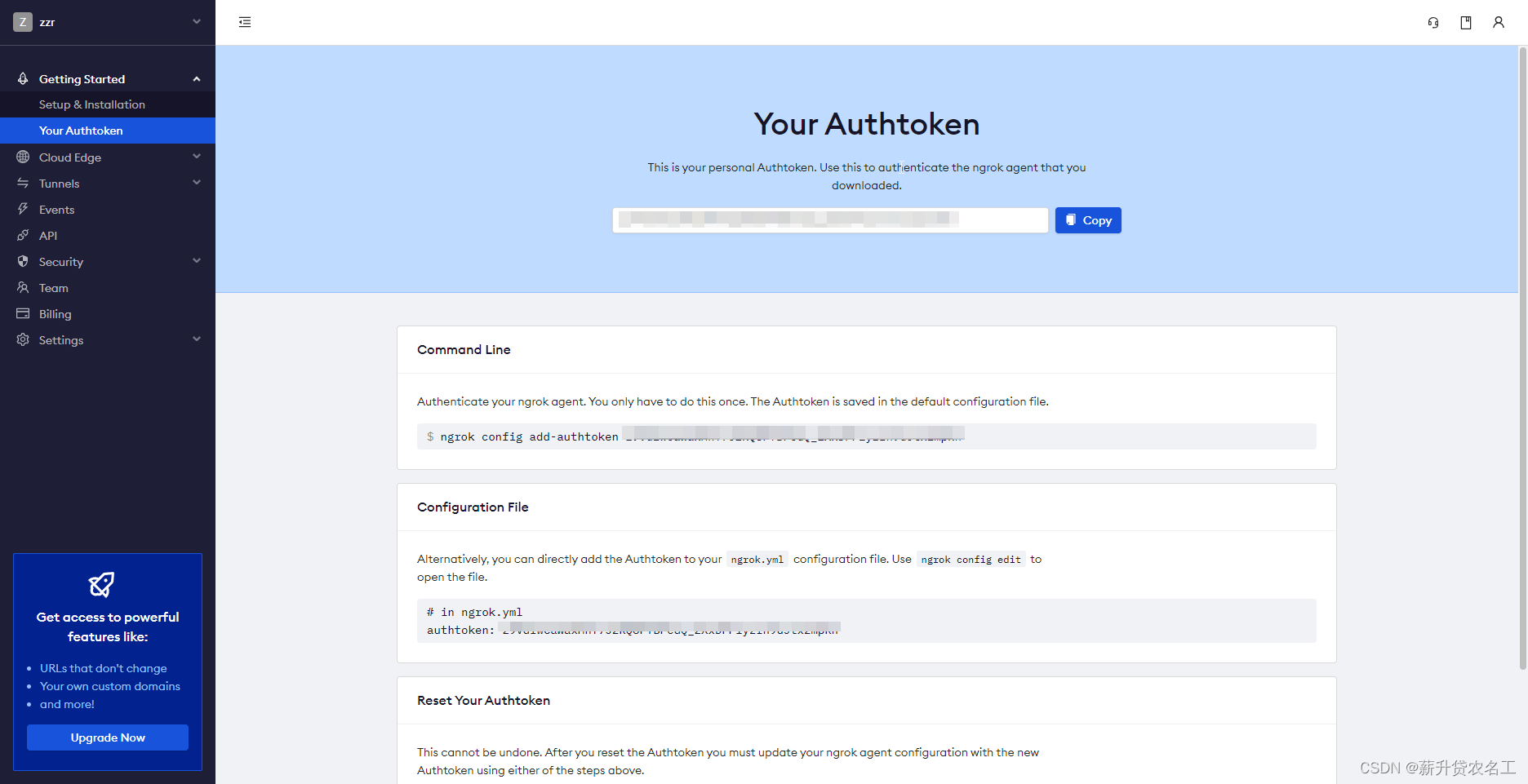Expand the Security chevron
The width and height of the screenshot is (1528, 784).
pos(197,260)
